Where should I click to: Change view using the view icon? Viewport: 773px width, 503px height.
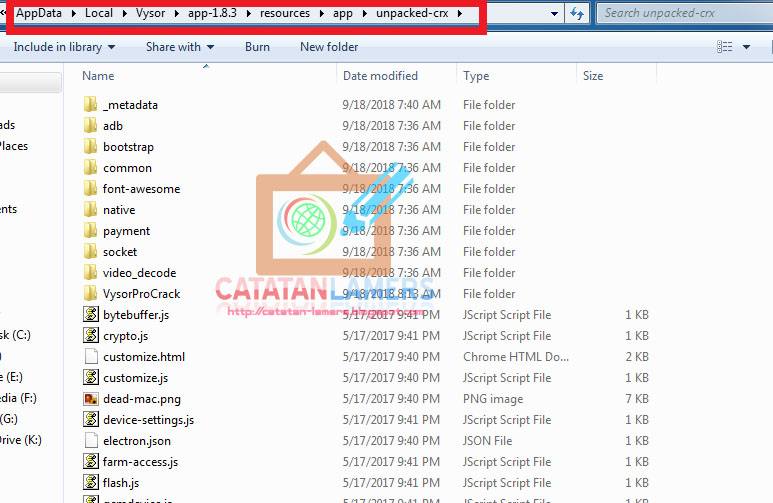pyautogui.click(x=724, y=47)
